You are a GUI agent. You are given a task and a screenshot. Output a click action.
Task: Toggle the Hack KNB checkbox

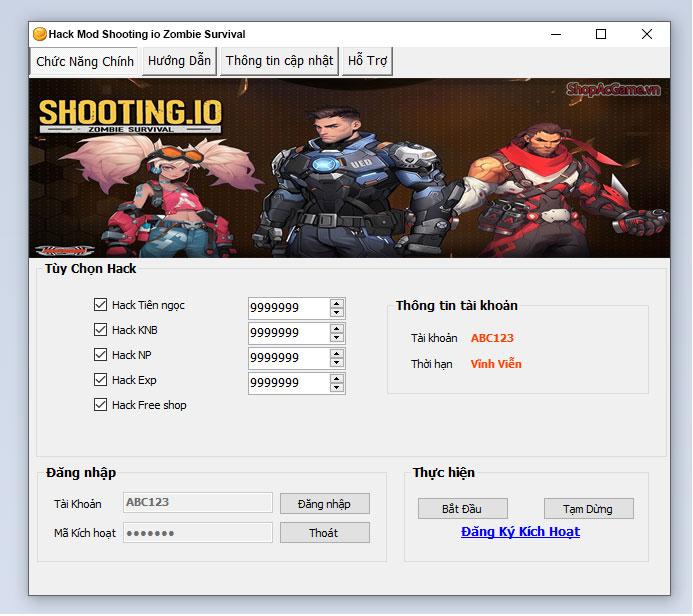100,330
